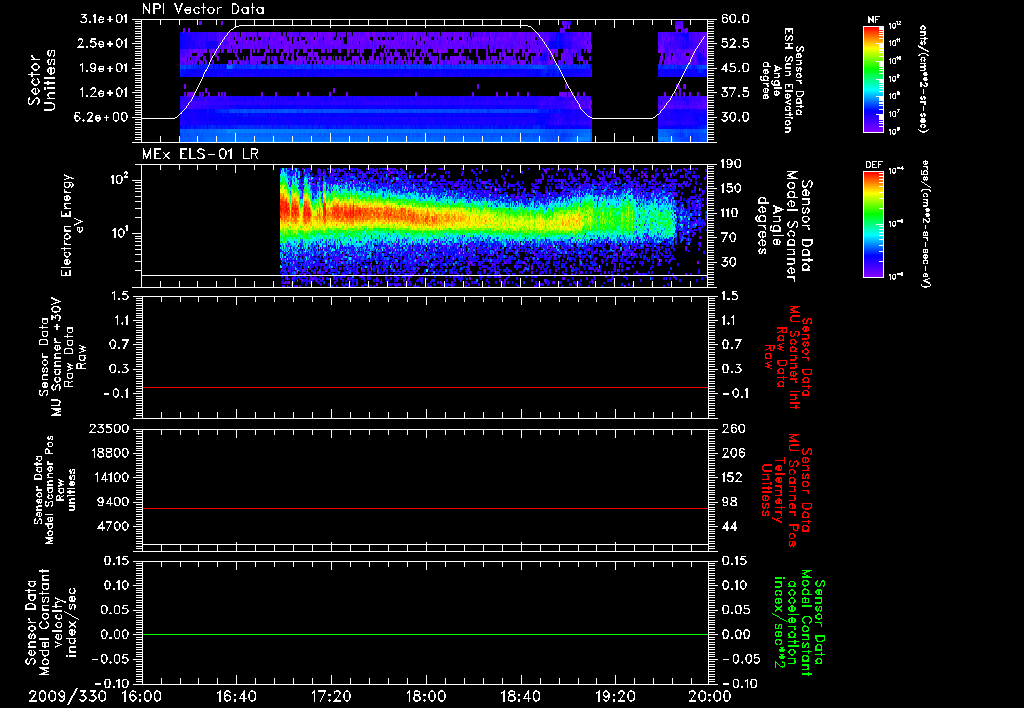
Task: Click the 18800 scanner position tick value
Action: click(x=108, y=453)
